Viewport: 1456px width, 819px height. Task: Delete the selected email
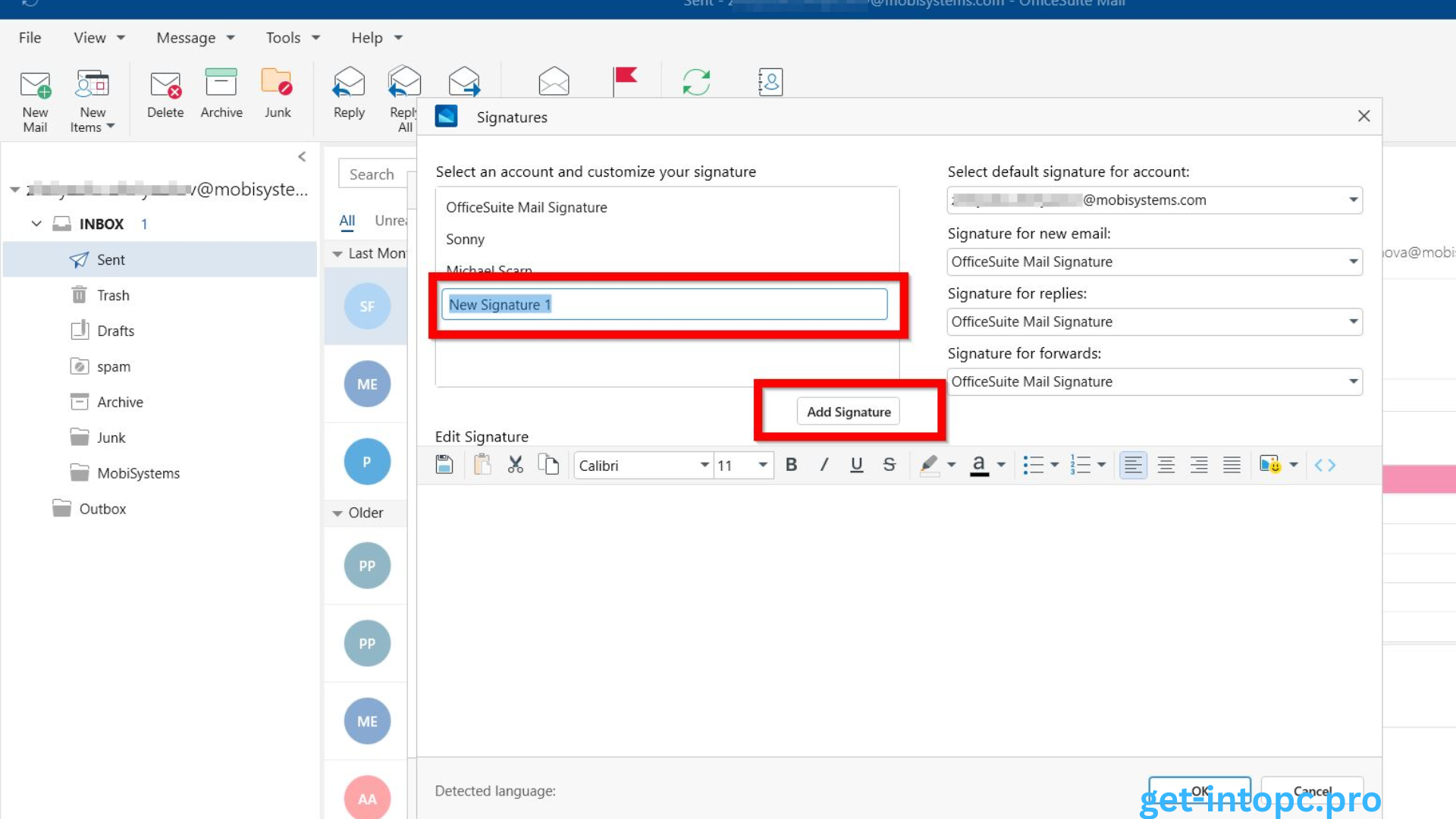coord(165,96)
